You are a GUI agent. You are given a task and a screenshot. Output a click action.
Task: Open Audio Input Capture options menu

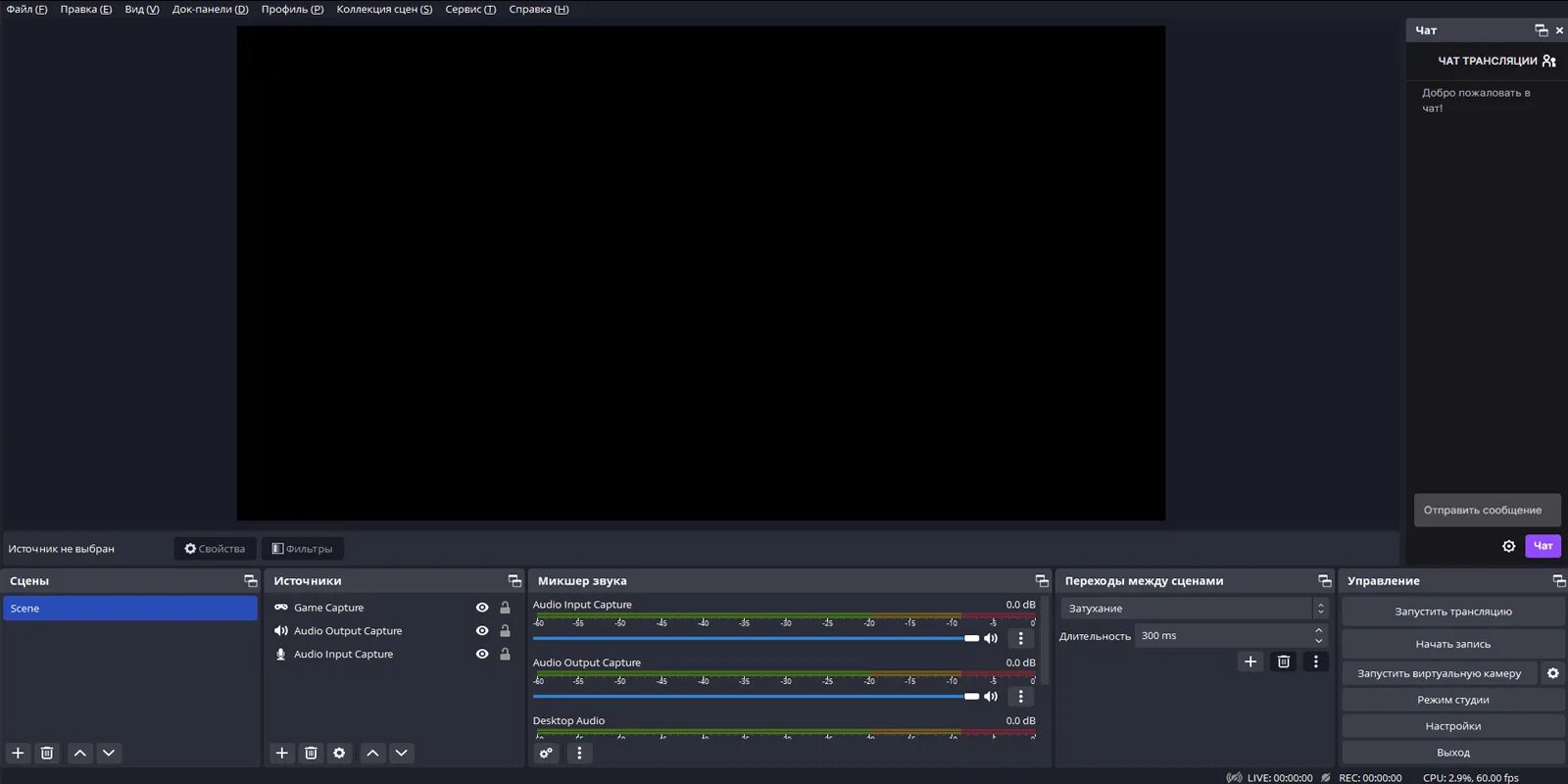coord(1020,638)
